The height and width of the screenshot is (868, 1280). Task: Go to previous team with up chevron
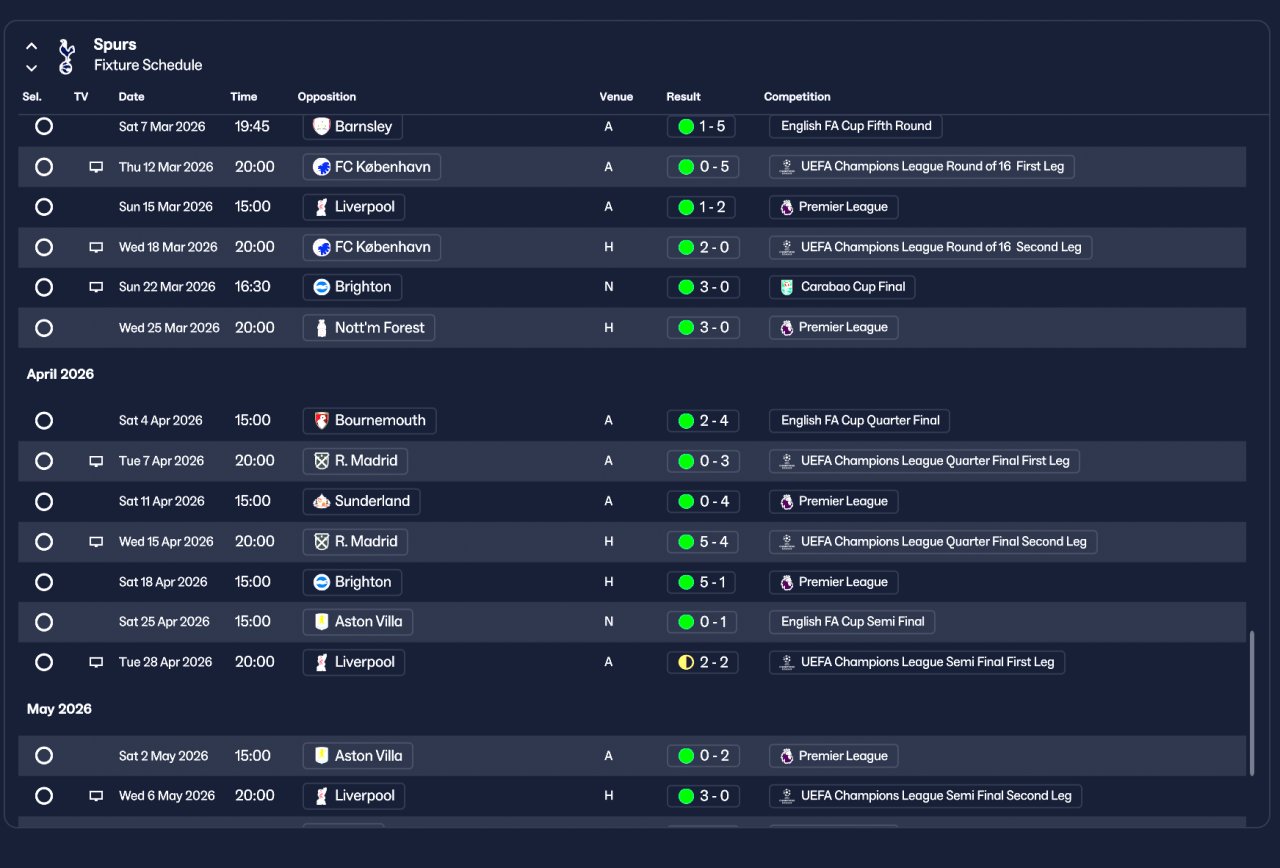(32, 46)
